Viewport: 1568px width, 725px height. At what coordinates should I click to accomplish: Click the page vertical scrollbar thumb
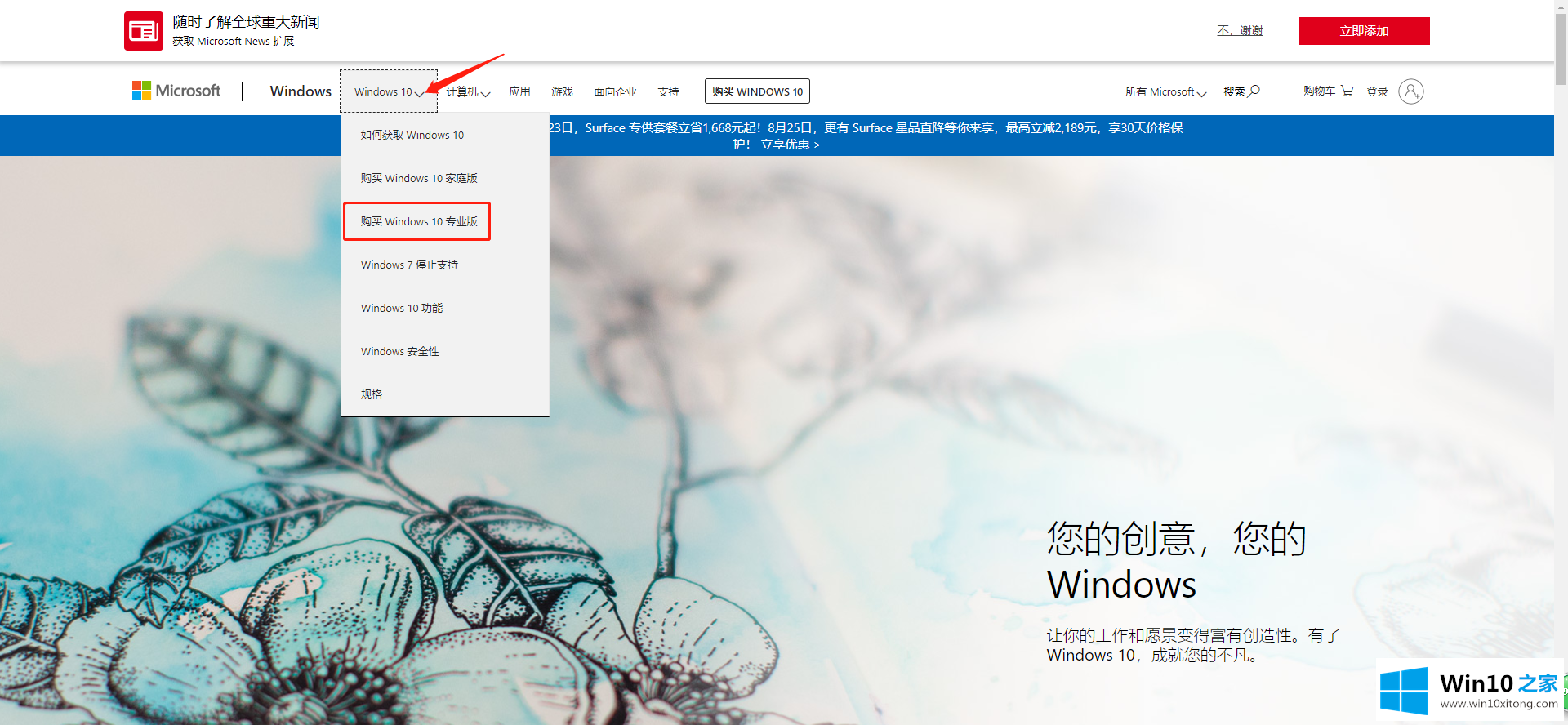click(1561, 49)
